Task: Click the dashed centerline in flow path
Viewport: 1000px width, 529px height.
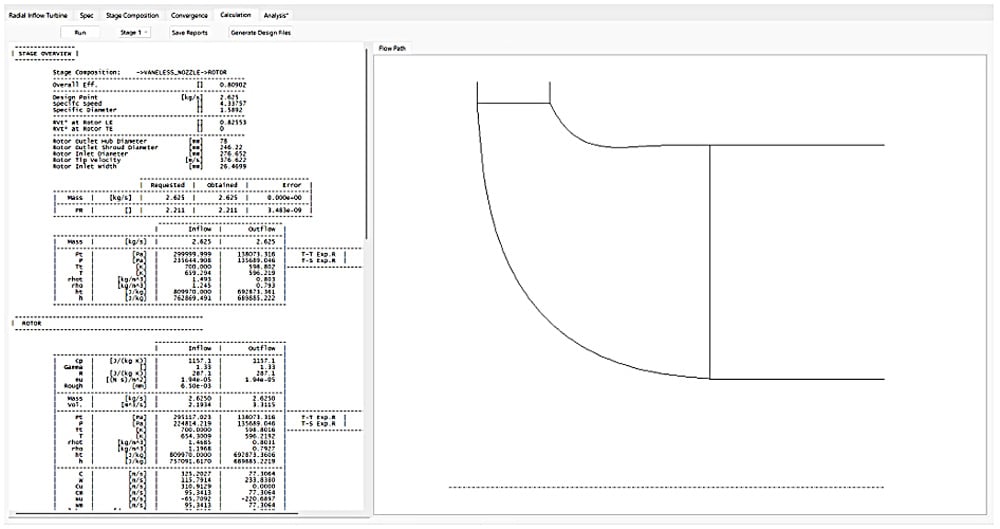Action: click(x=666, y=488)
